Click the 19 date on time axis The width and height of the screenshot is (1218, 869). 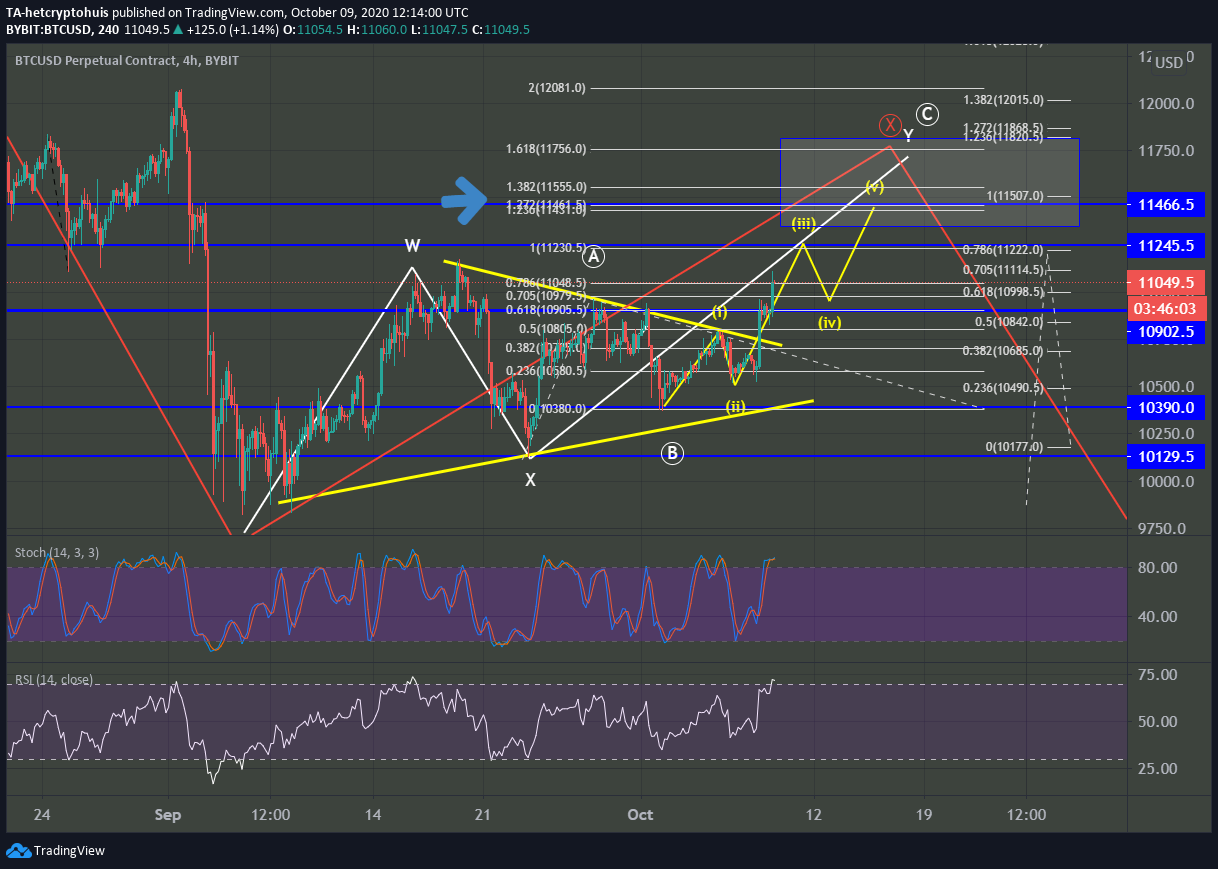point(923,815)
